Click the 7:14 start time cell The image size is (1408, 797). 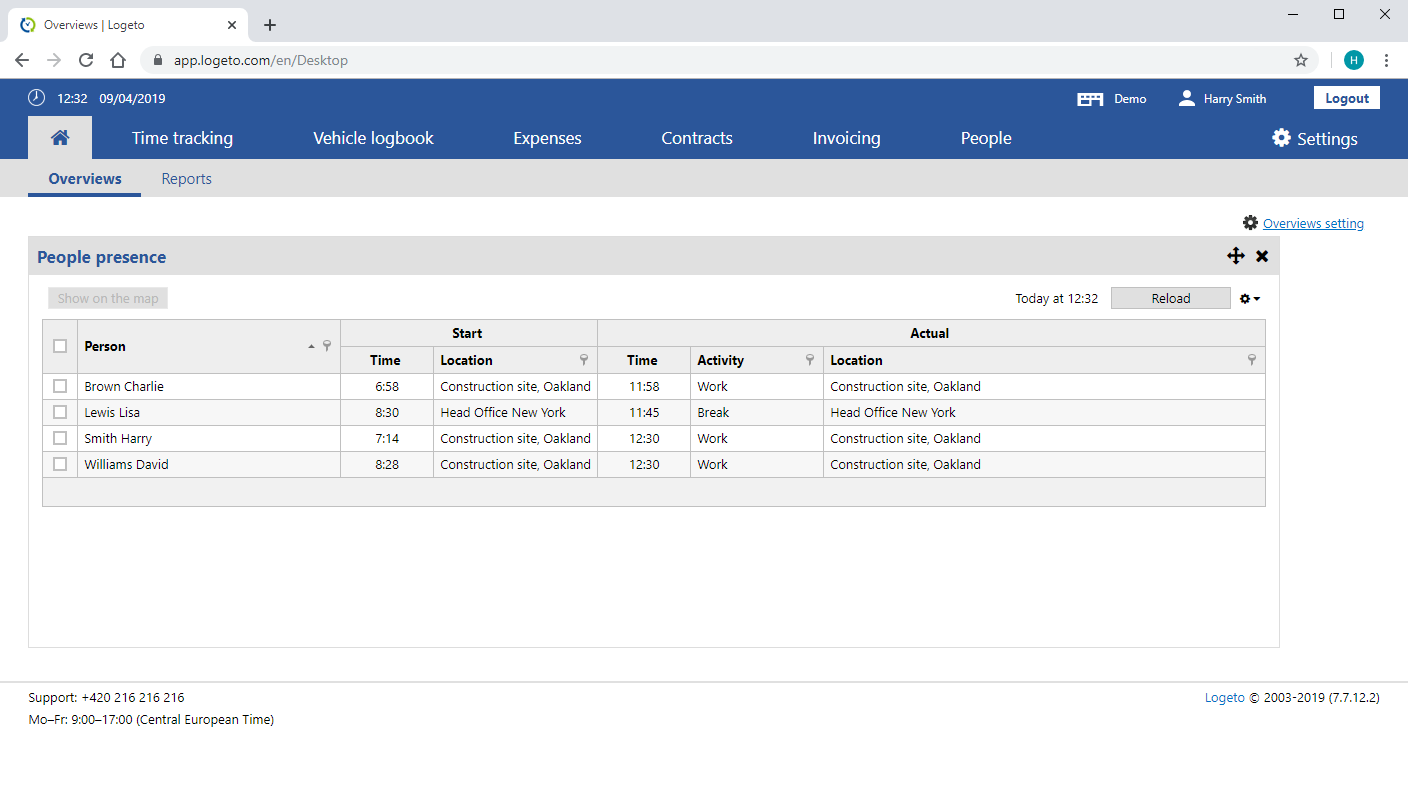387,438
